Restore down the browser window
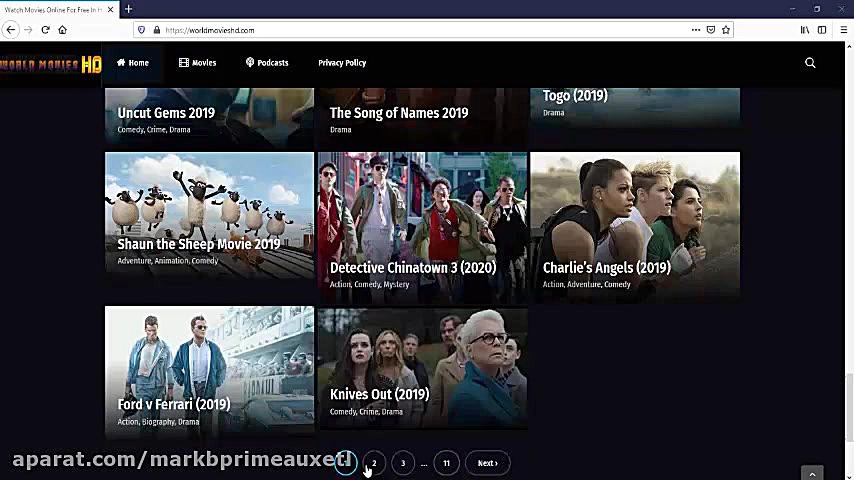Viewport: 854px width, 480px height. tap(817, 9)
